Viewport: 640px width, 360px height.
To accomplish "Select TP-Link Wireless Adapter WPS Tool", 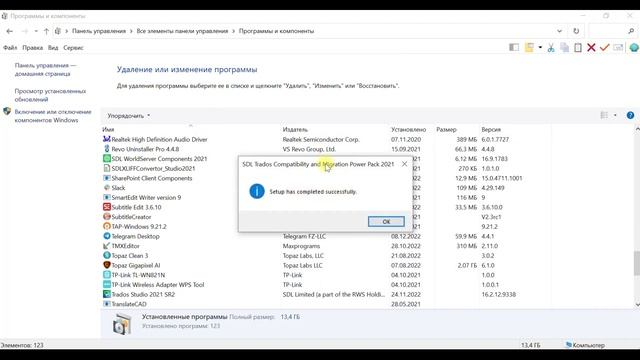I will point(158,285).
